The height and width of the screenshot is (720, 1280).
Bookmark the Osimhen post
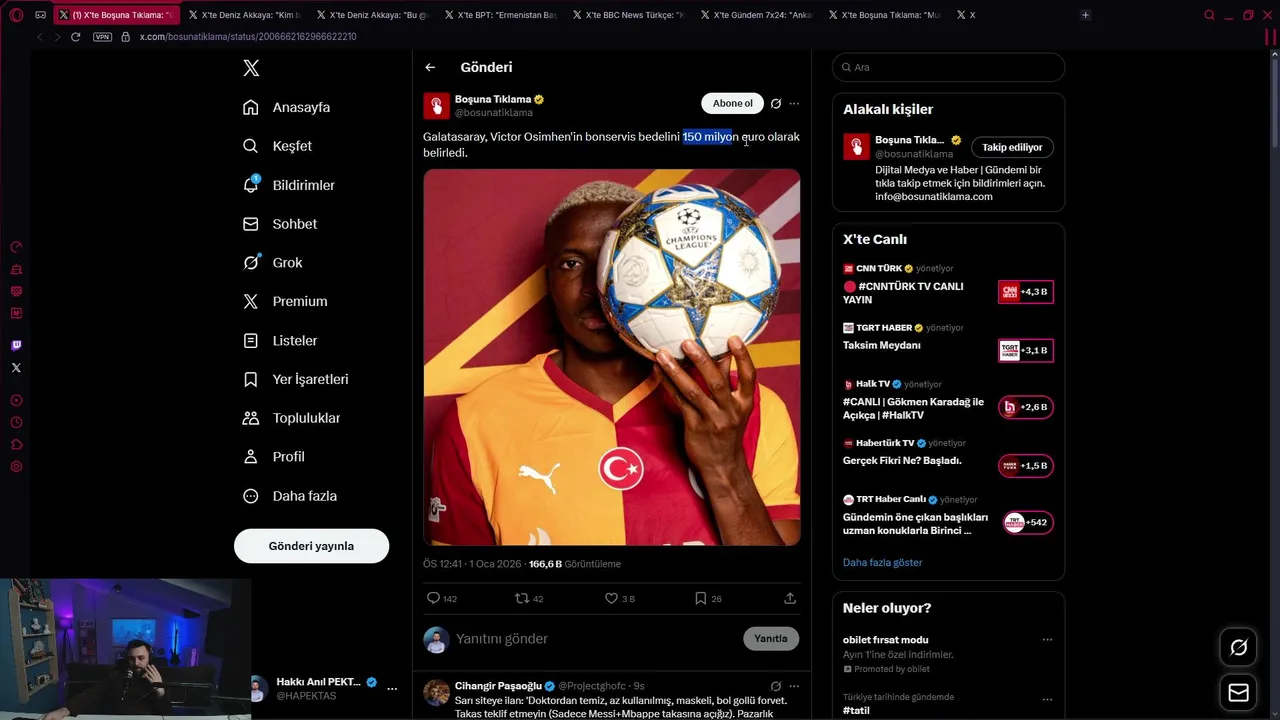pyautogui.click(x=700, y=598)
